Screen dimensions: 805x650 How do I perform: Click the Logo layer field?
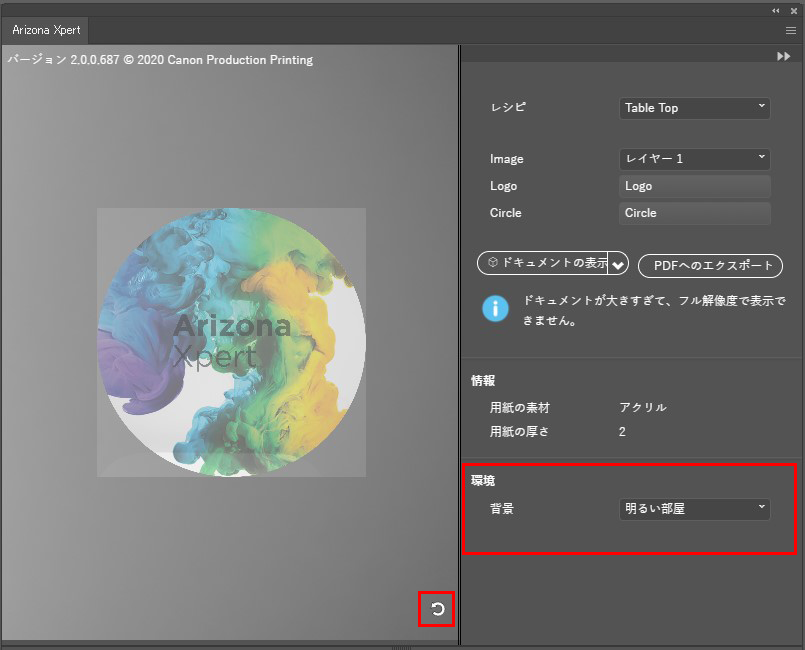(x=695, y=186)
